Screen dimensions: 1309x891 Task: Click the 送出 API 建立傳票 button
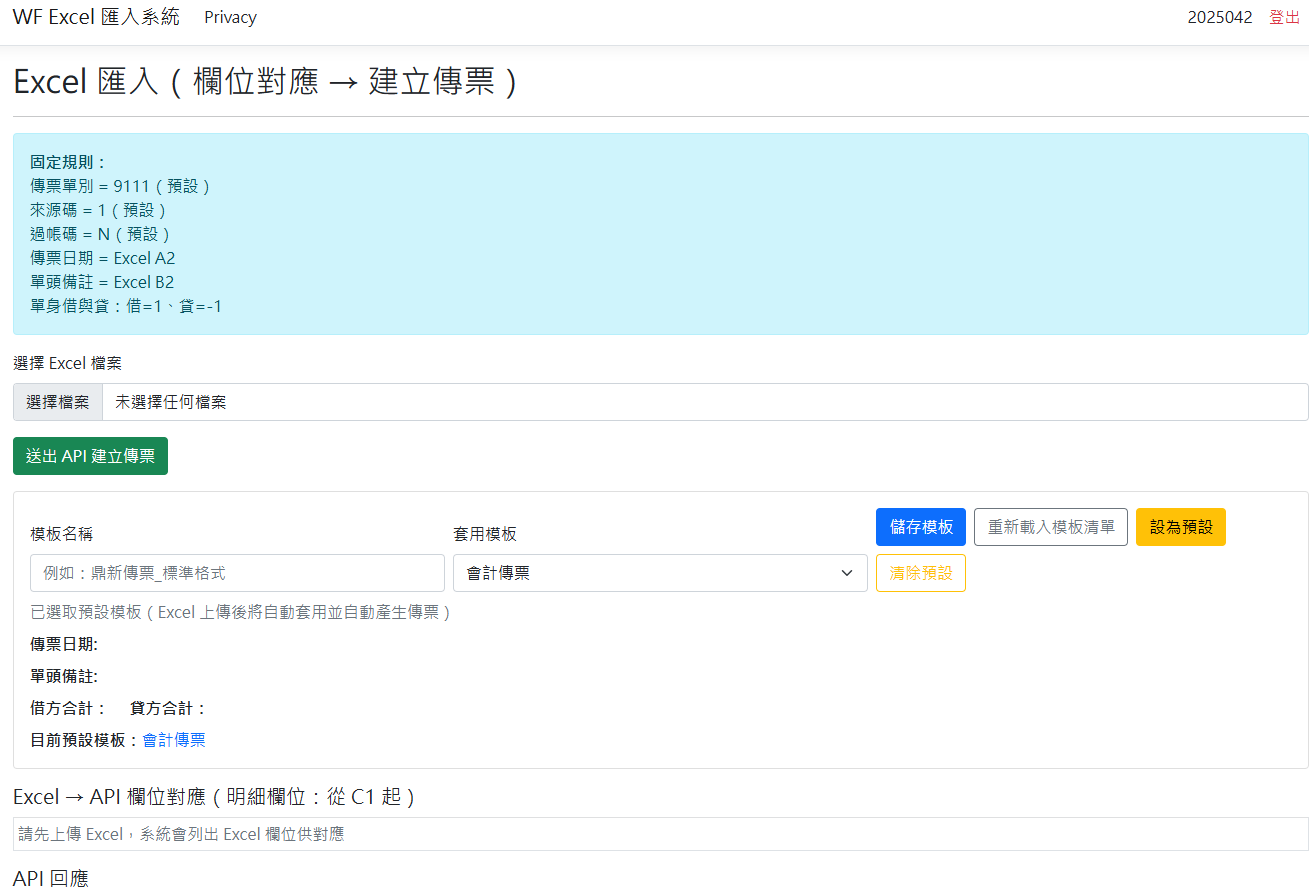(x=90, y=455)
